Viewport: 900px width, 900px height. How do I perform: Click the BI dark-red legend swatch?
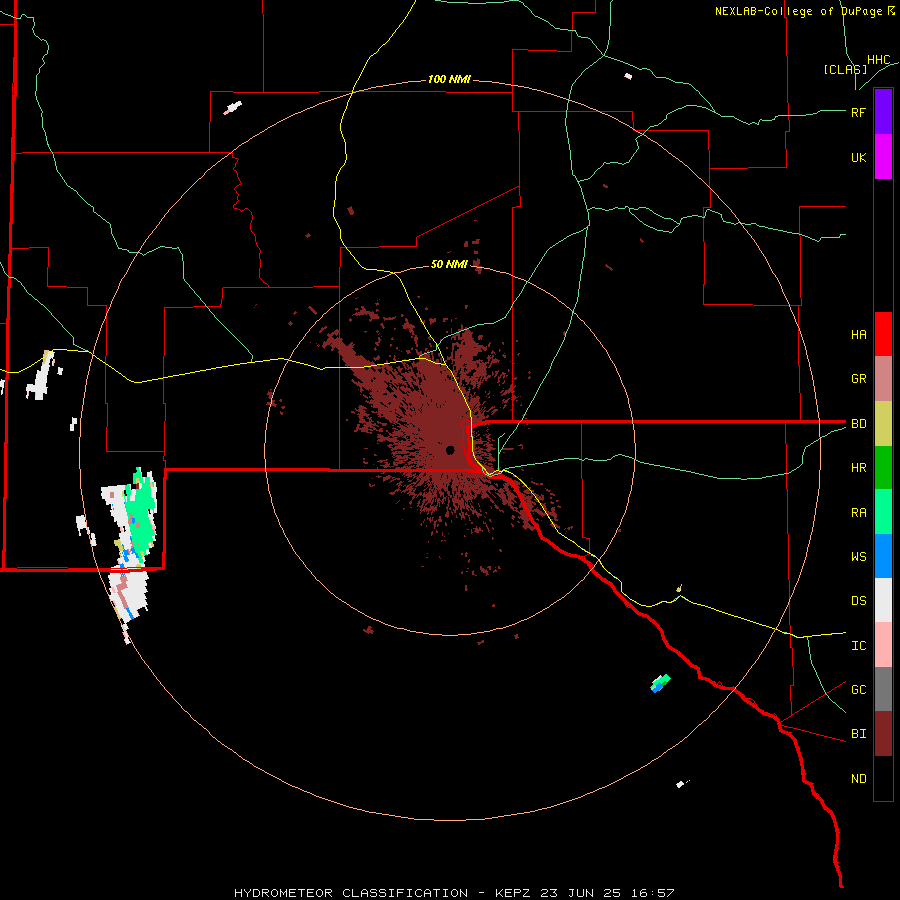pos(883,734)
